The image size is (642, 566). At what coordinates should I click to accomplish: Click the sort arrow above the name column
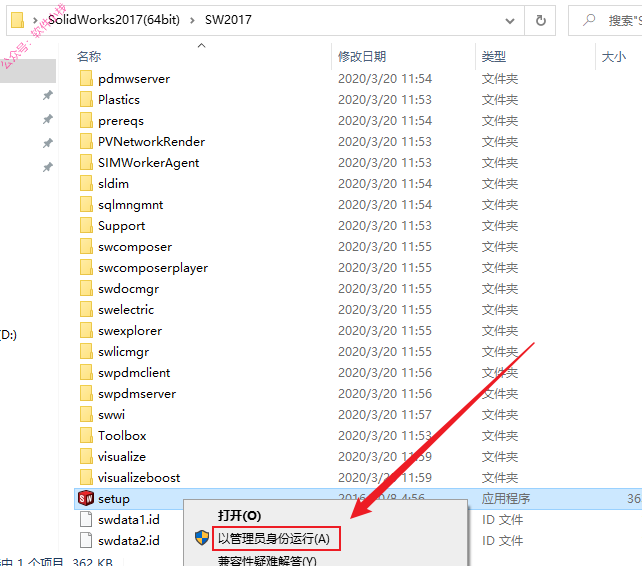pos(201,45)
